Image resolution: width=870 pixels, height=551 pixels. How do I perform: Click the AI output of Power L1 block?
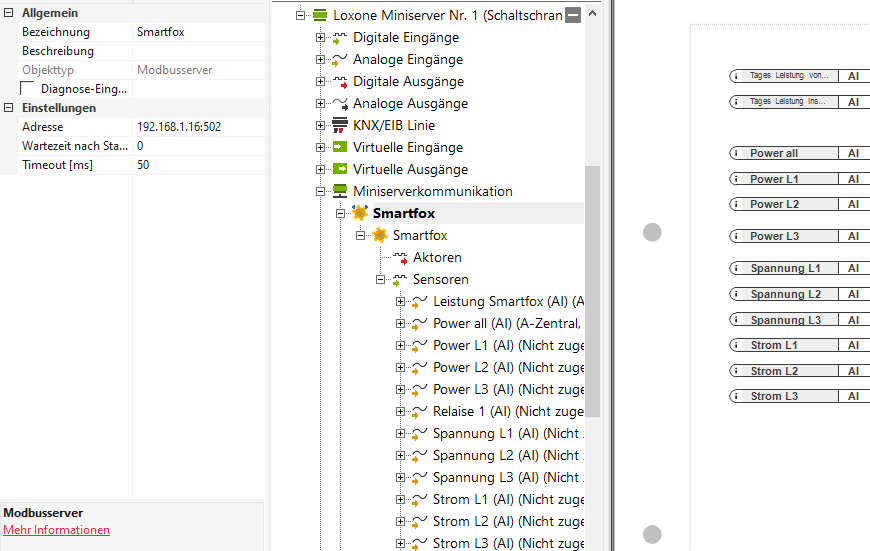point(854,179)
